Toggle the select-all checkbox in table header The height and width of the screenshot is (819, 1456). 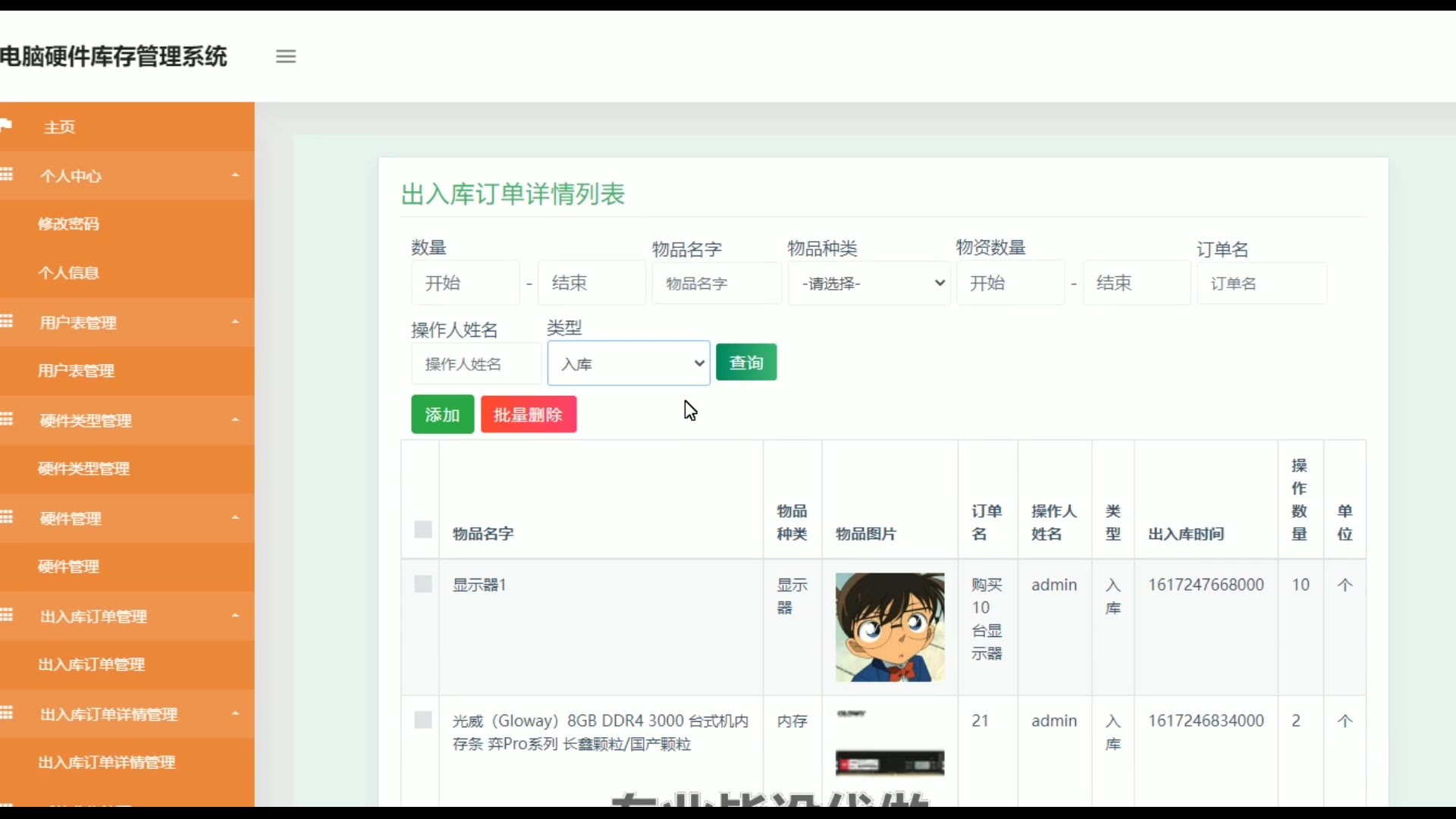[x=423, y=529]
